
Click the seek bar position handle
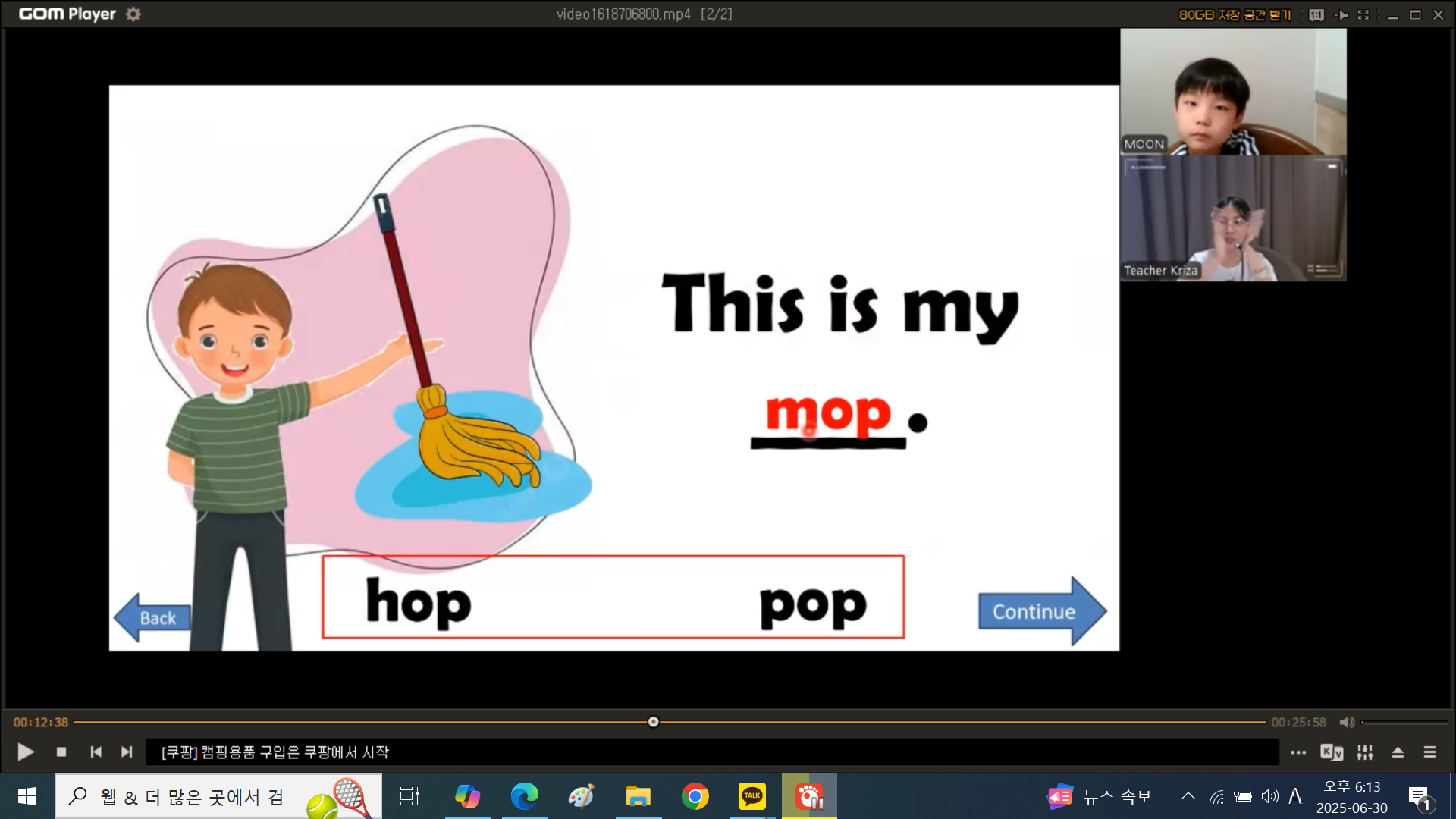(653, 722)
